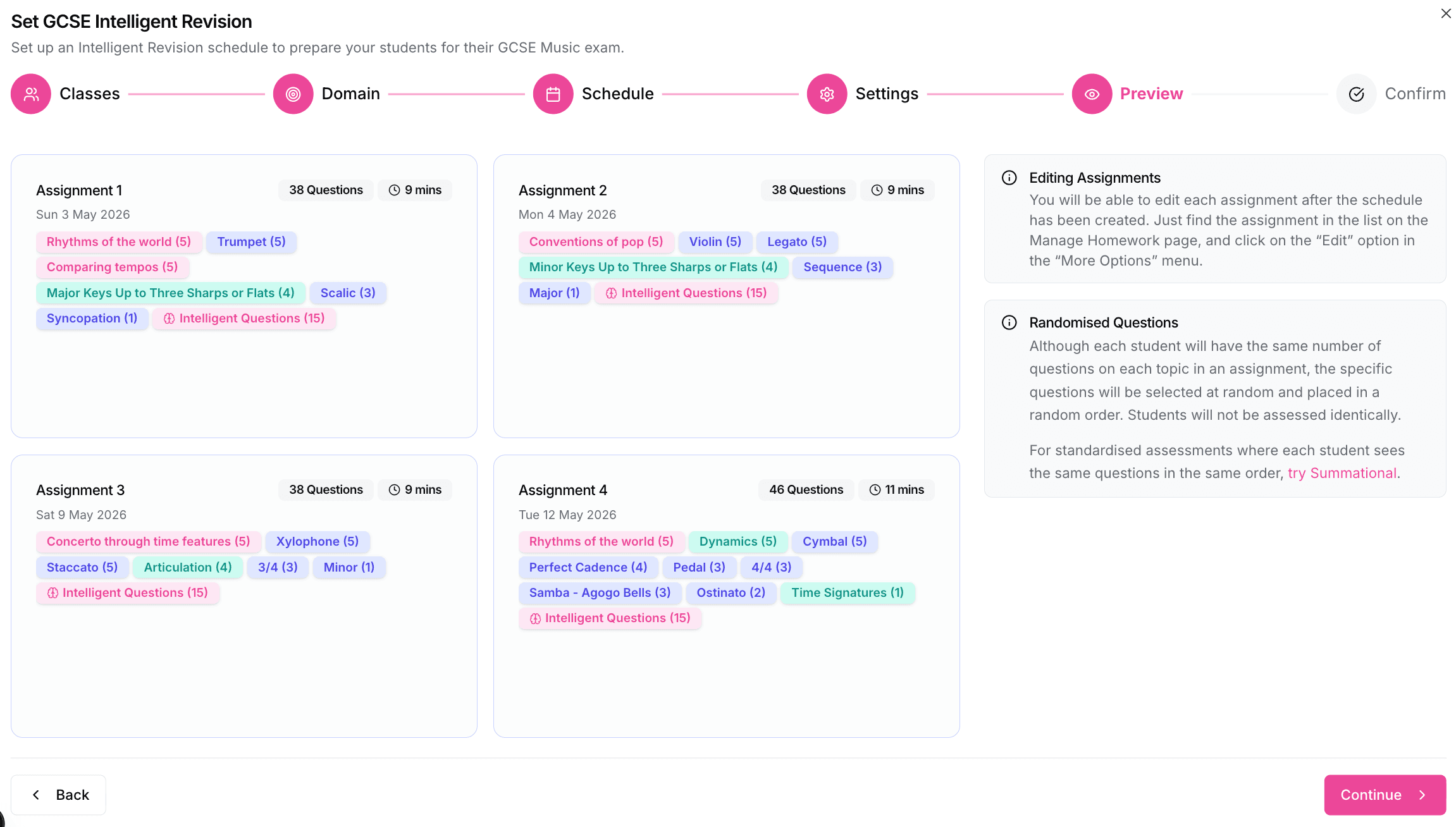Image resolution: width=1456 pixels, height=827 pixels.
Task: Click the back chevron arrow icon
Action: click(35, 795)
